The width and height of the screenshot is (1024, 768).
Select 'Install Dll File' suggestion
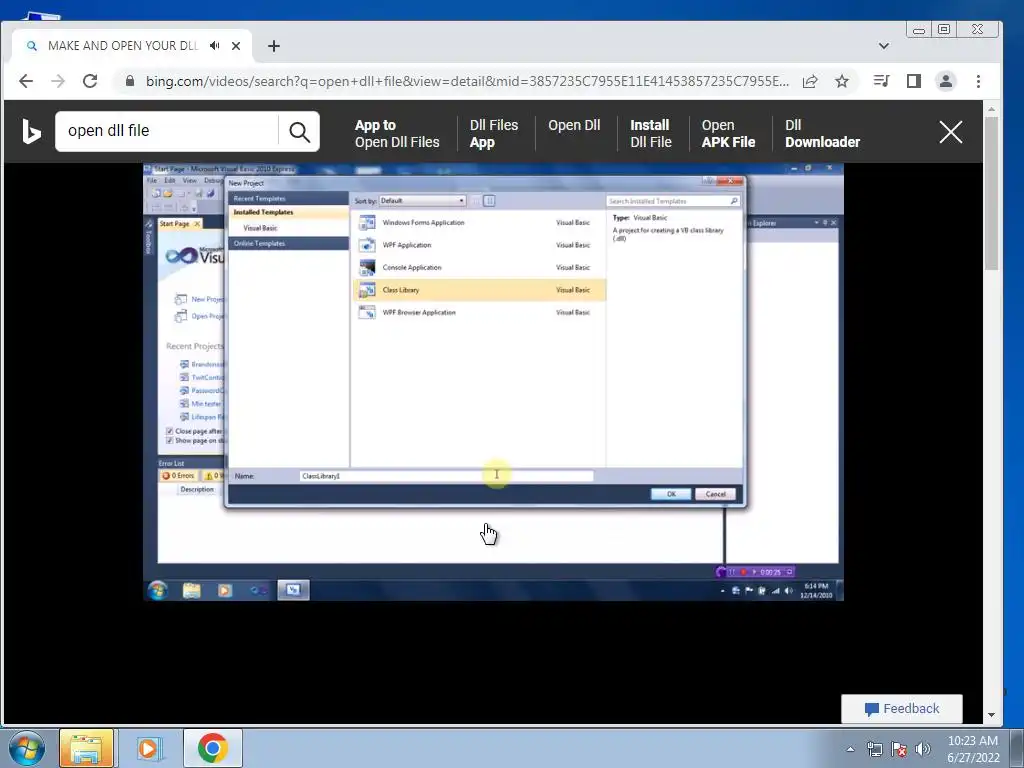pyautogui.click(x=650, y=133)
